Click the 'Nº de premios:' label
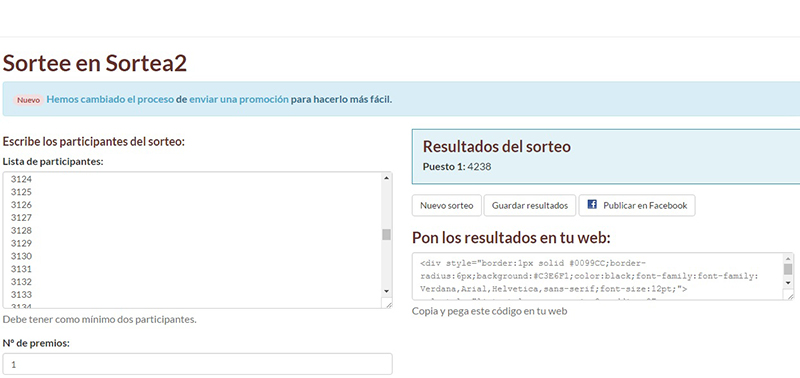800x378 pixels. coord(36,343)
